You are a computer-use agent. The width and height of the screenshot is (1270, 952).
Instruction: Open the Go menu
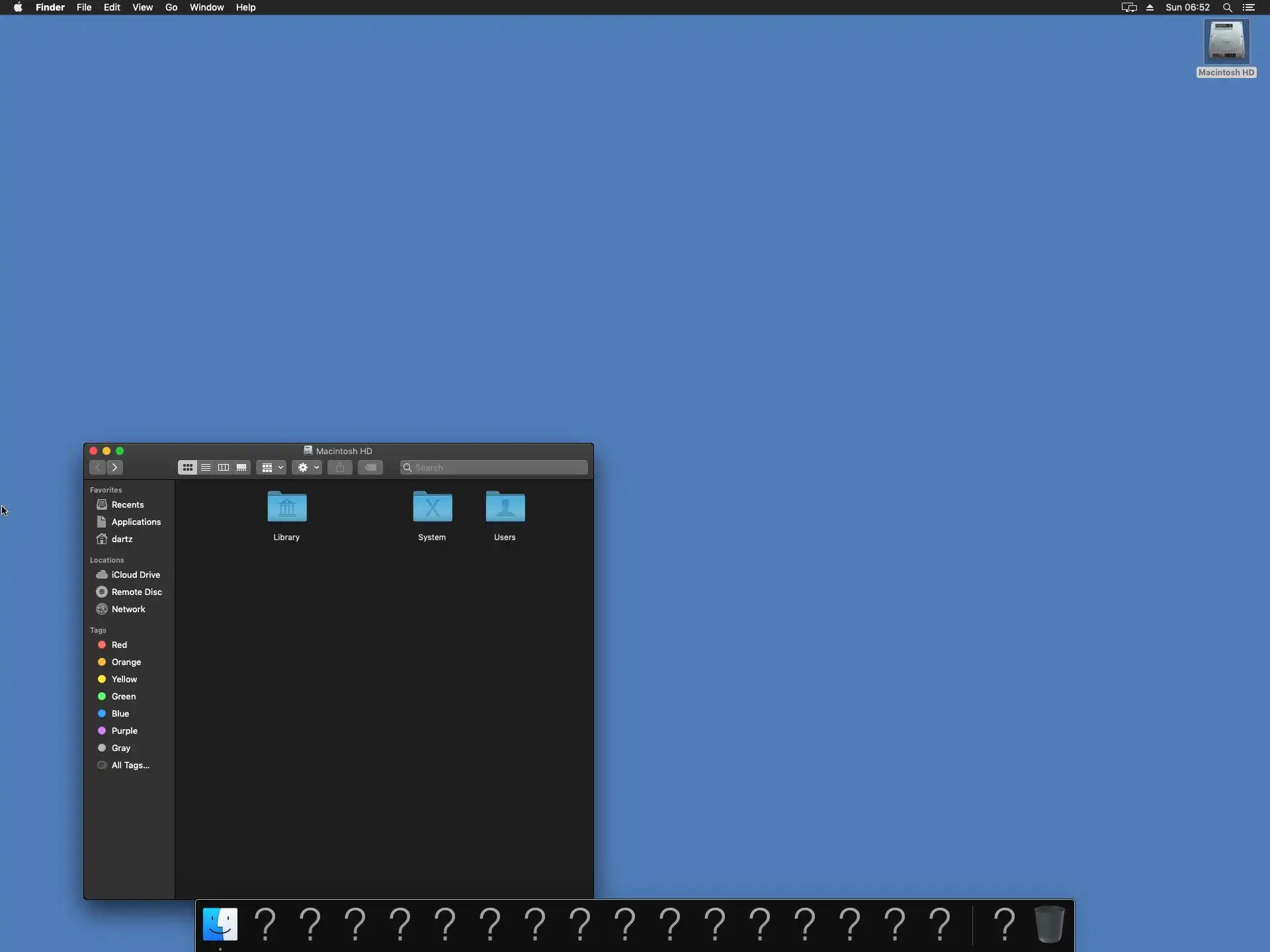pyautogui.click(x=171, y=7)
